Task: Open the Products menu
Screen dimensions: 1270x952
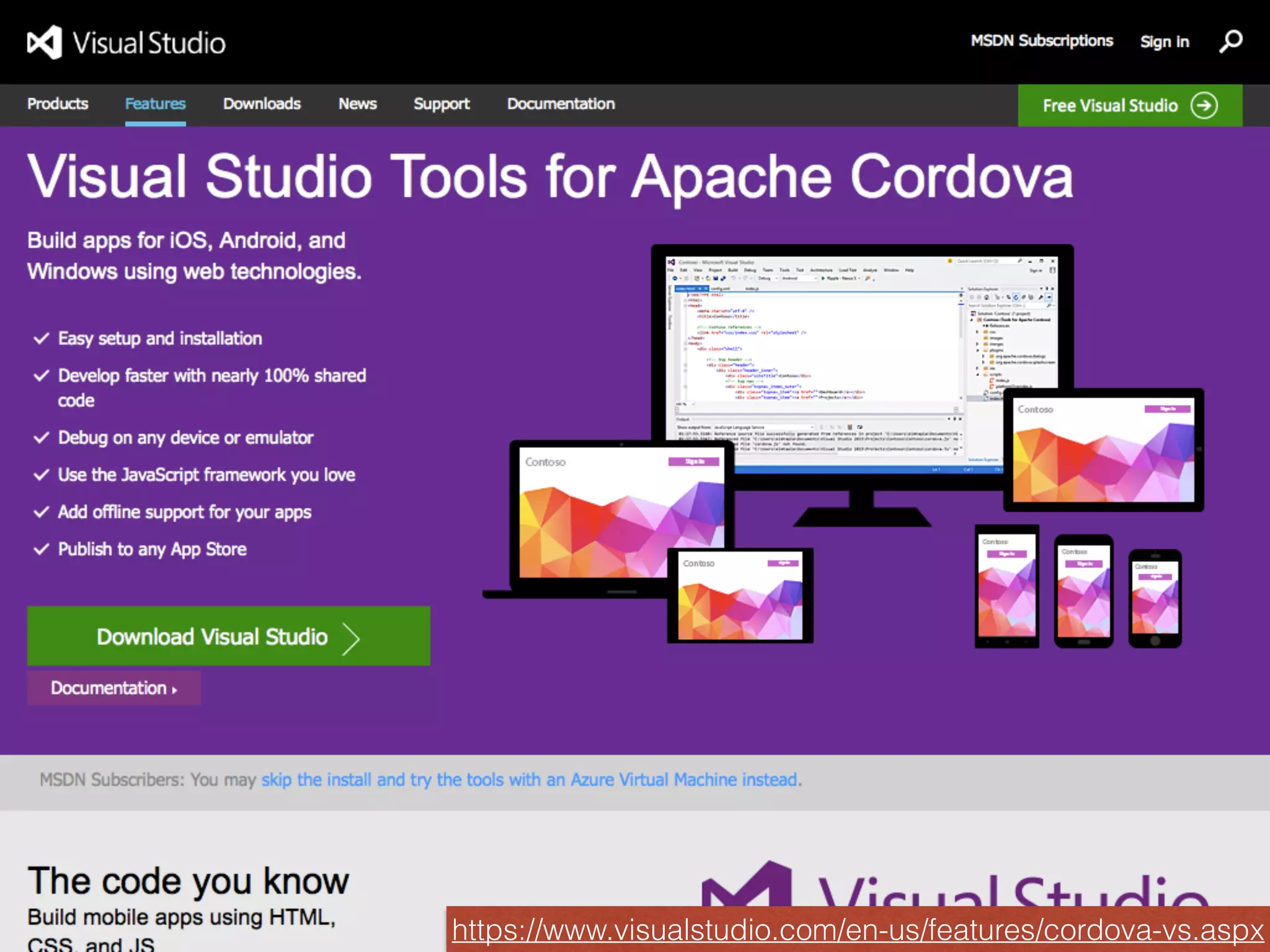Action: point(58,104)
